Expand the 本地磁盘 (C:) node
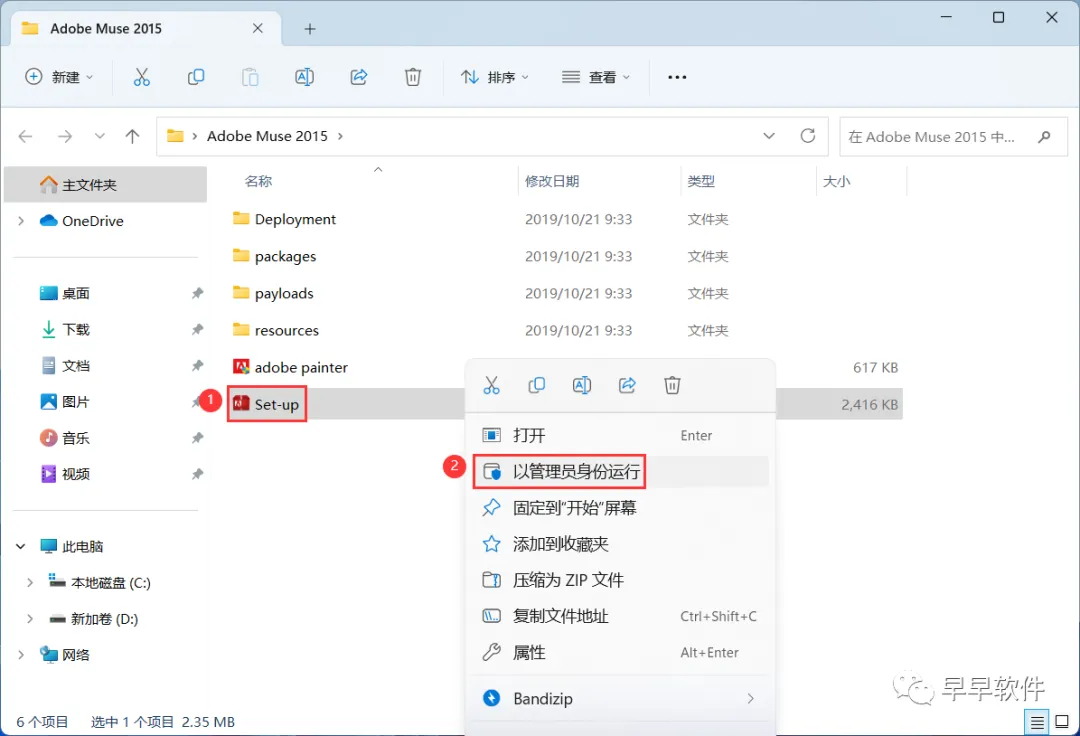The width and height of the screenshot is (1080, 736). [x=30, y=583]
